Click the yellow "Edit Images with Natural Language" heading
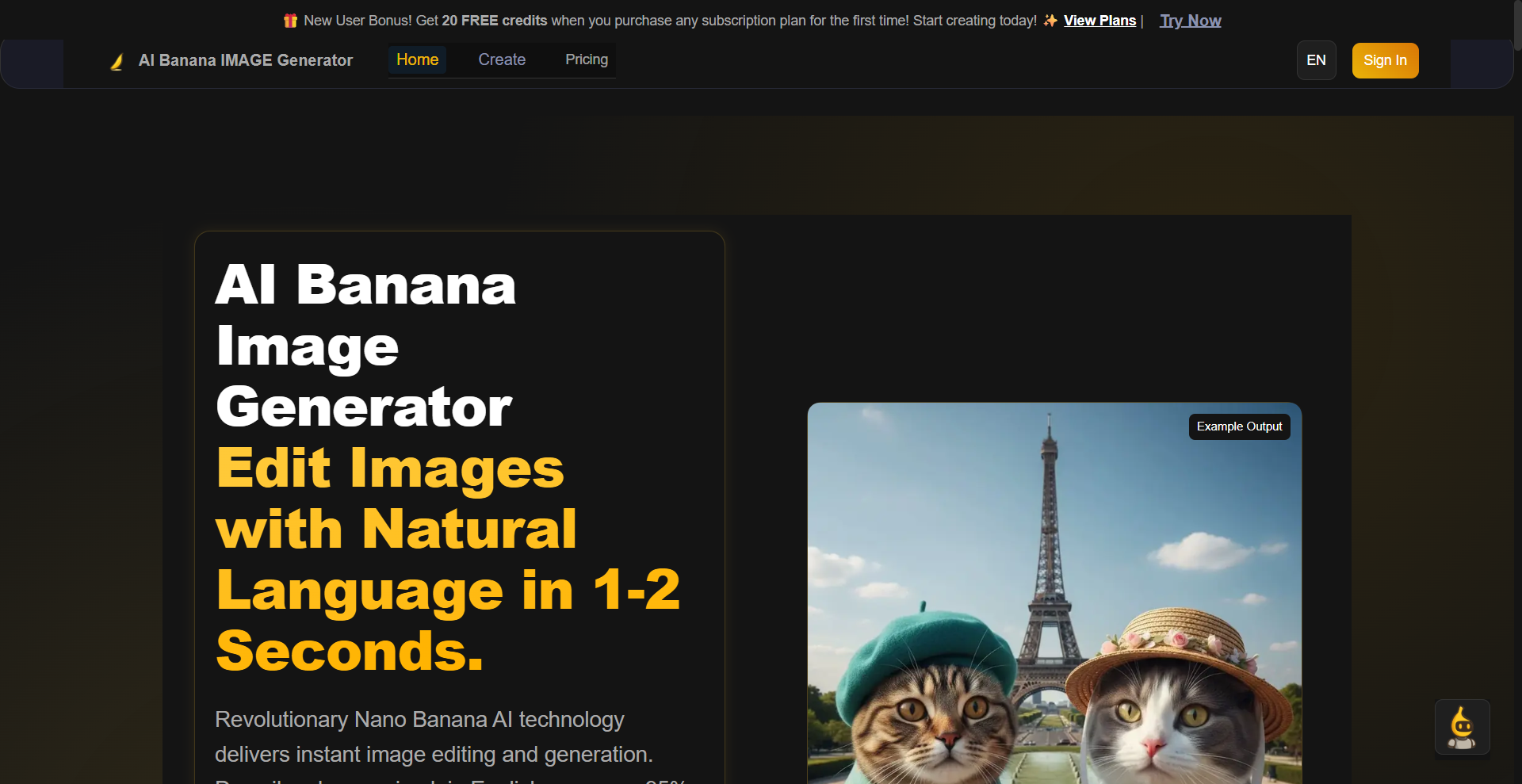This screenshot has width=1522, height=784. coord(448,559)
